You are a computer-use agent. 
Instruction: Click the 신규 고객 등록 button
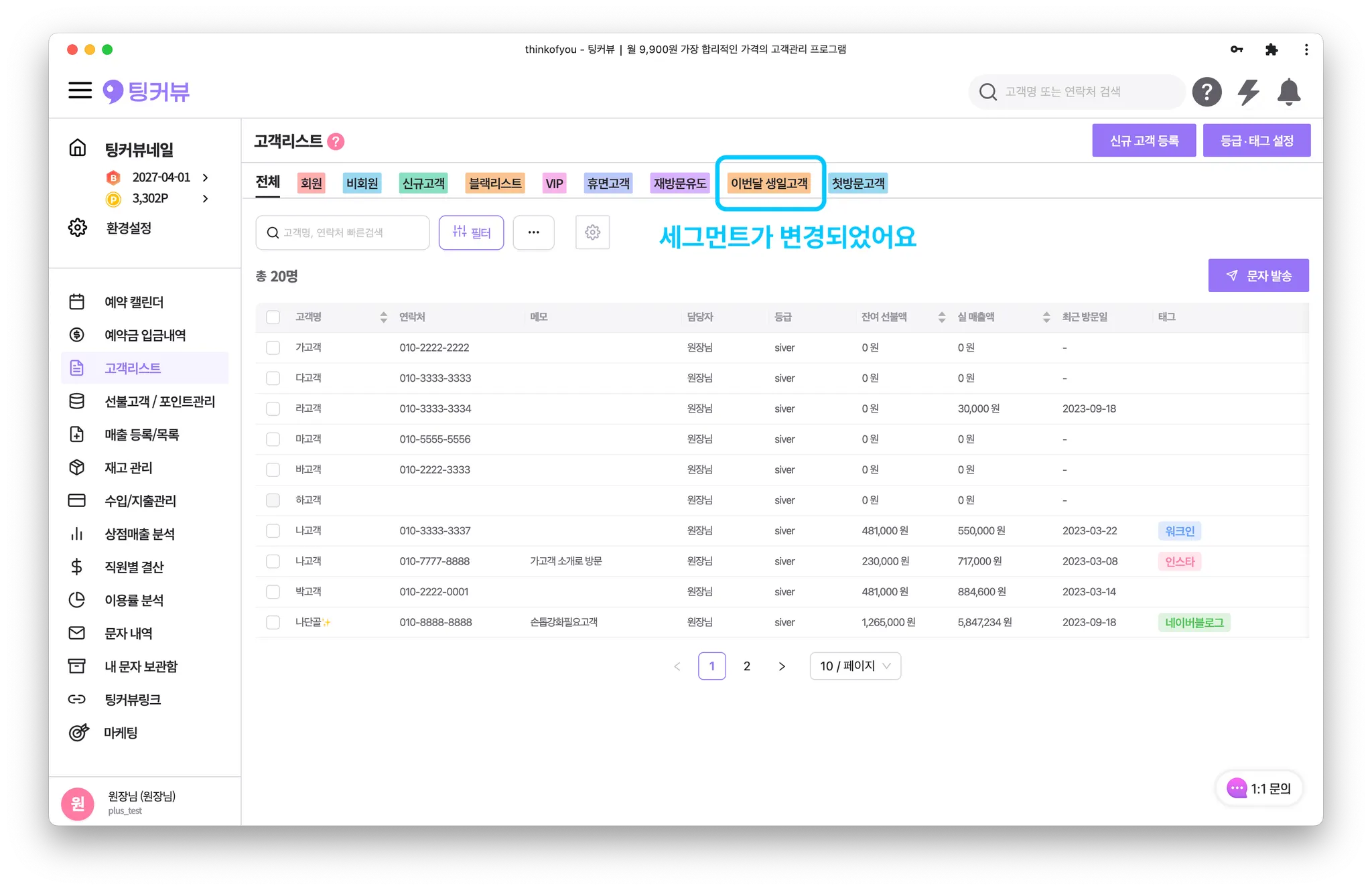point(1144,141)
